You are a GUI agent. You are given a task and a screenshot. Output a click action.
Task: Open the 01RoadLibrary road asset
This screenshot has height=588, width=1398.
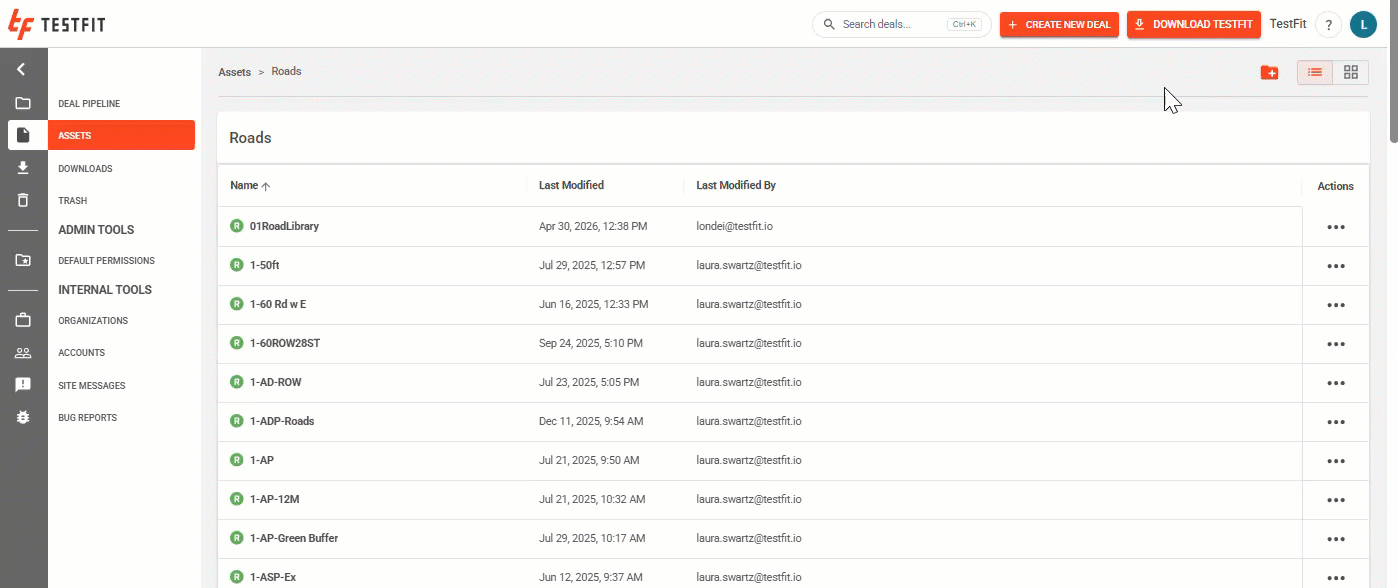click(284, 226)
